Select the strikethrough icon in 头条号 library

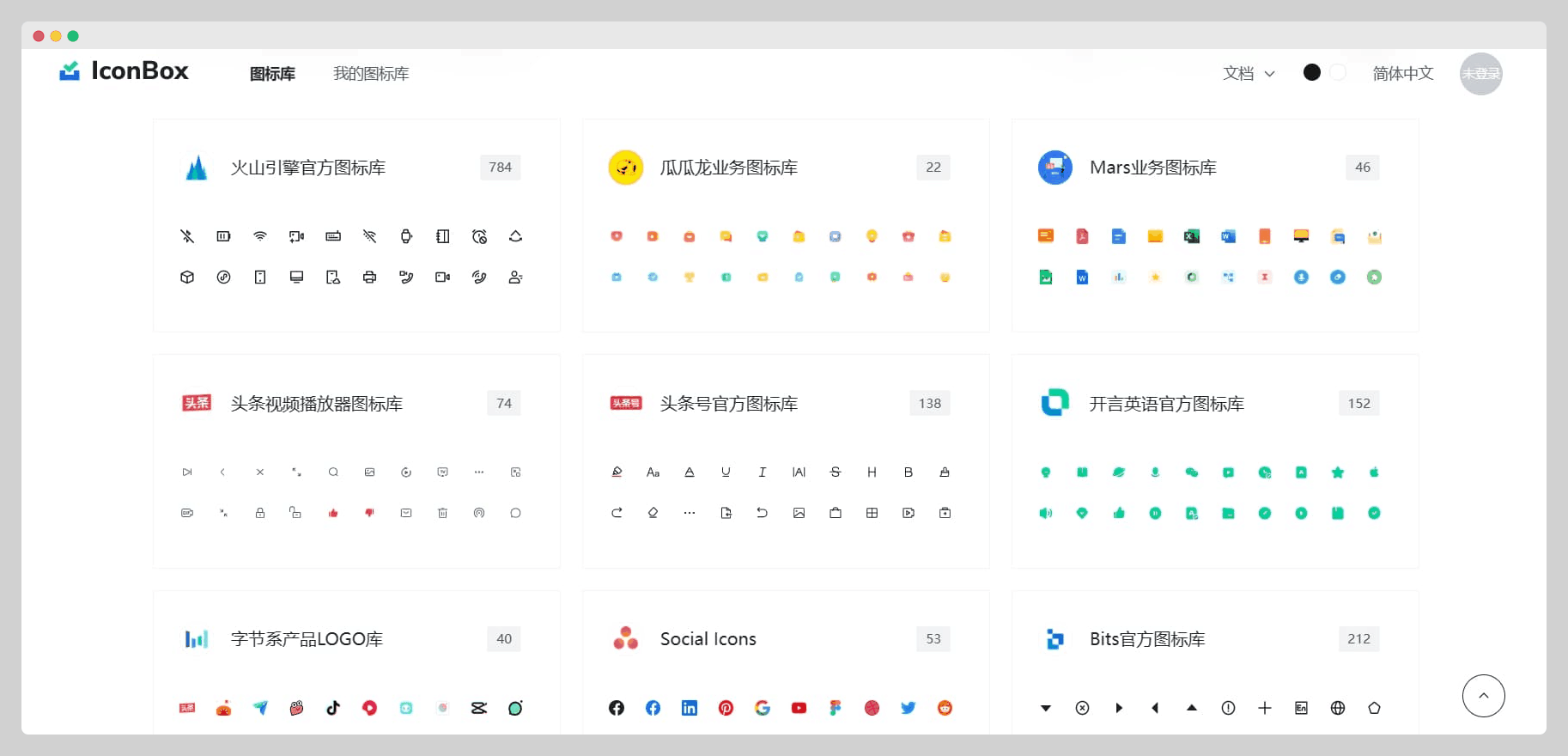click(836, 472)
